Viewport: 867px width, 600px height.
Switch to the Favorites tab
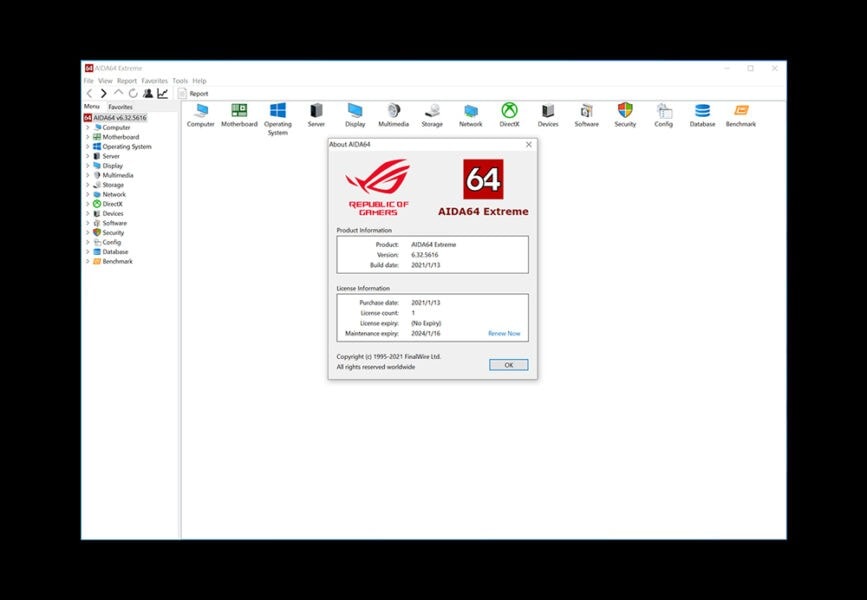120,107
